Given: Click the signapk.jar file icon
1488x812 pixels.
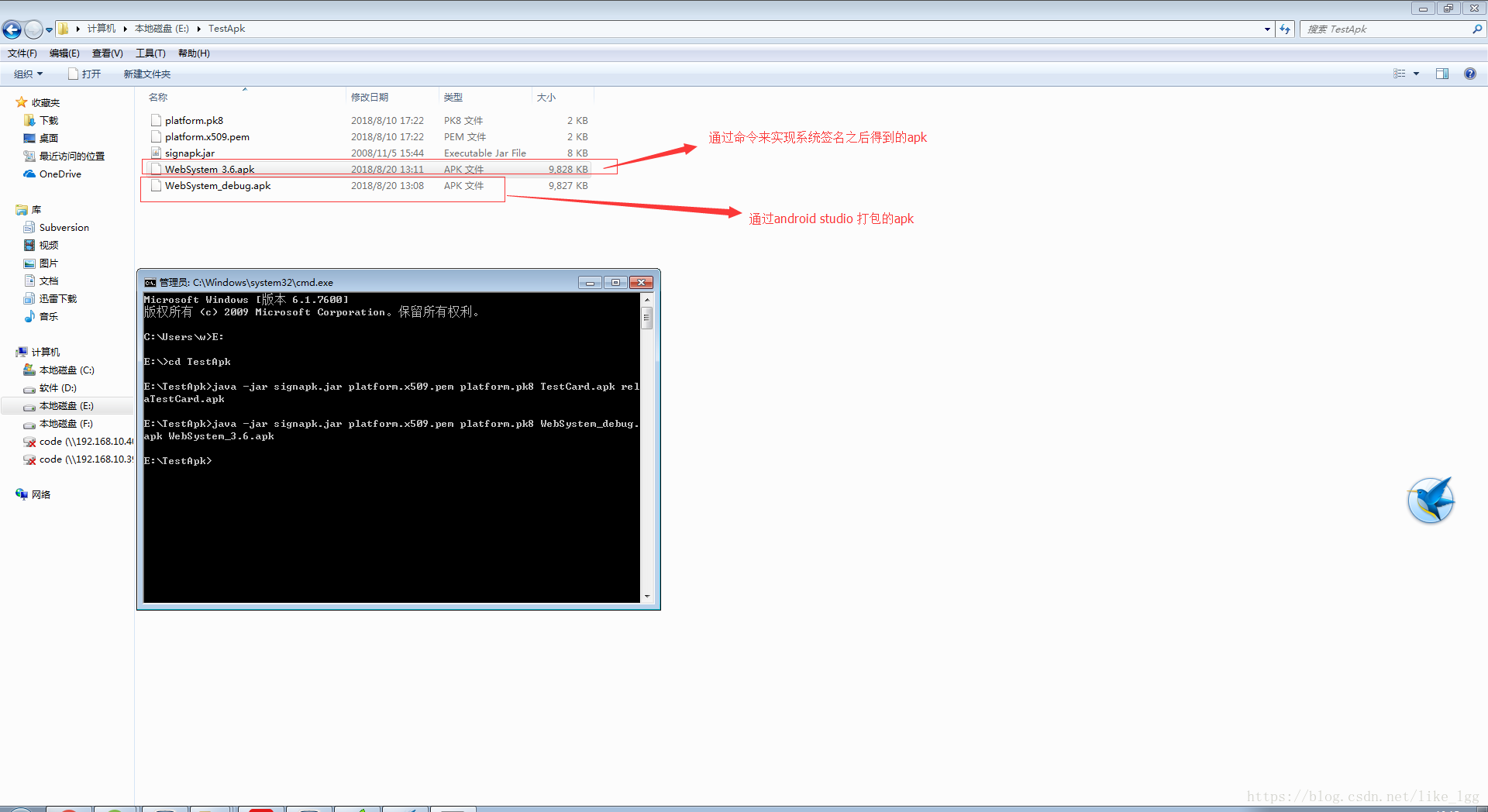Looking at the screenshot, I should coord(156,153).
